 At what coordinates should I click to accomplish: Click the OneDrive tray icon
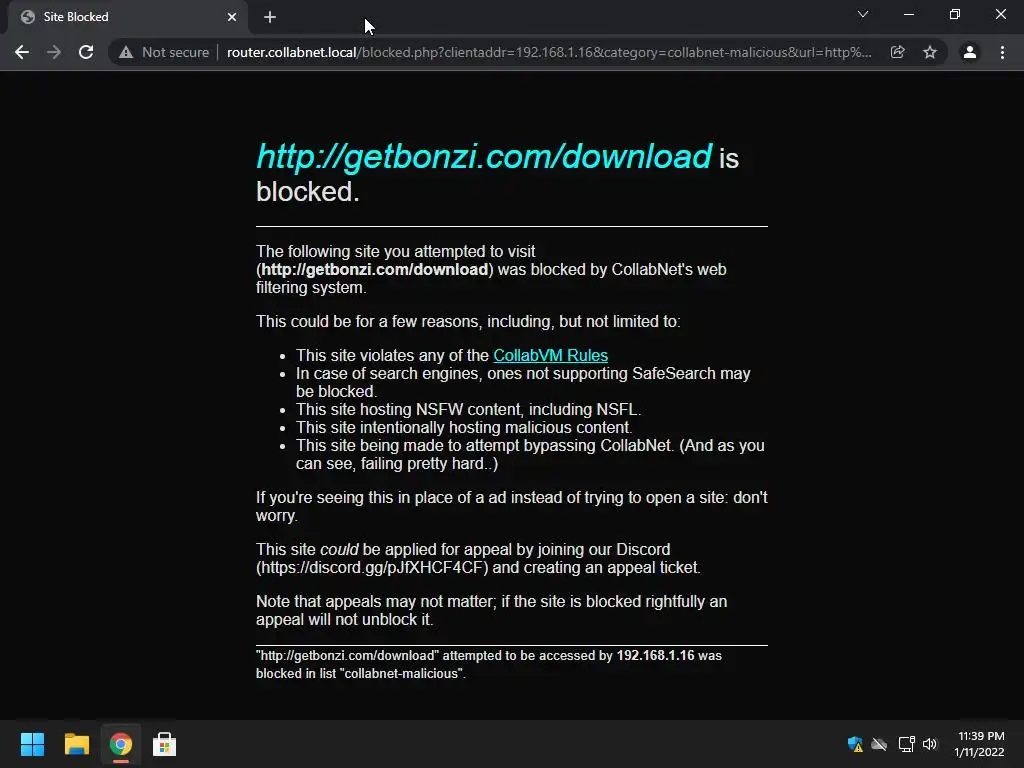(x=880, y=744)
